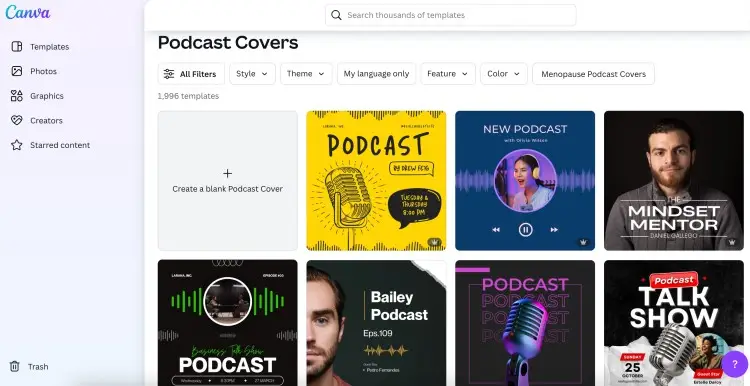Click the crown badge on New Podcast template

click(583, 243)
